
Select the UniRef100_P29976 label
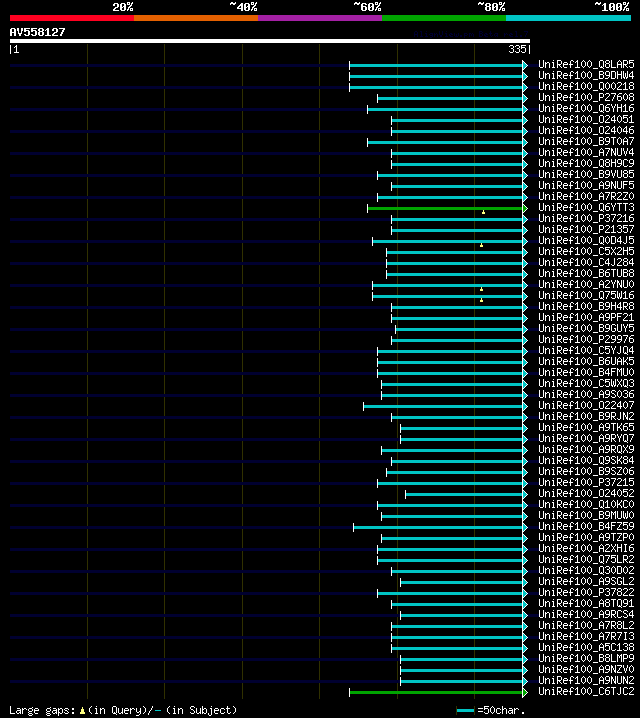(x=586, y=339)
